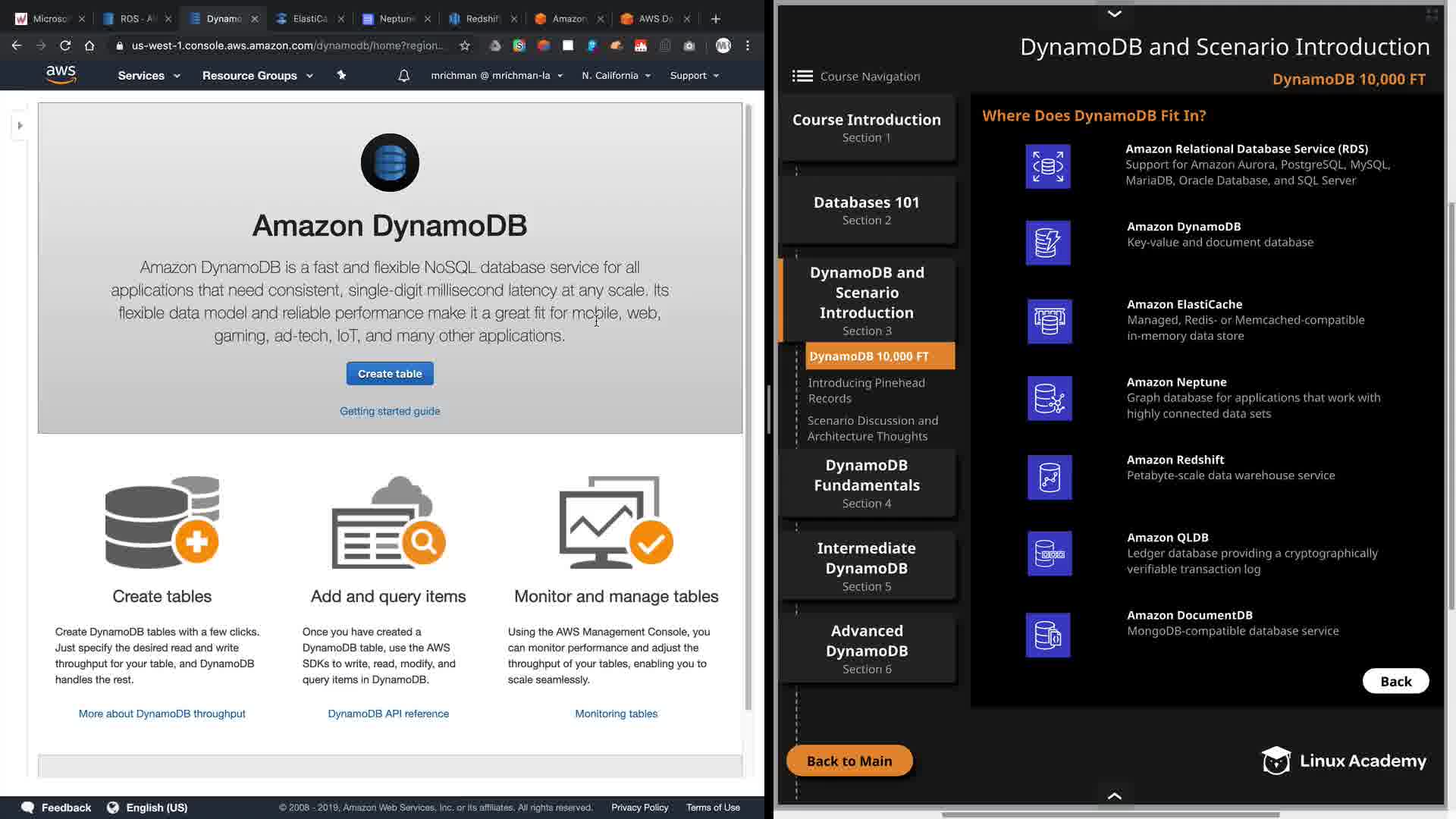Click the Amazon Neptune service icon
1456x819 pixels.
click(1049, 399)
